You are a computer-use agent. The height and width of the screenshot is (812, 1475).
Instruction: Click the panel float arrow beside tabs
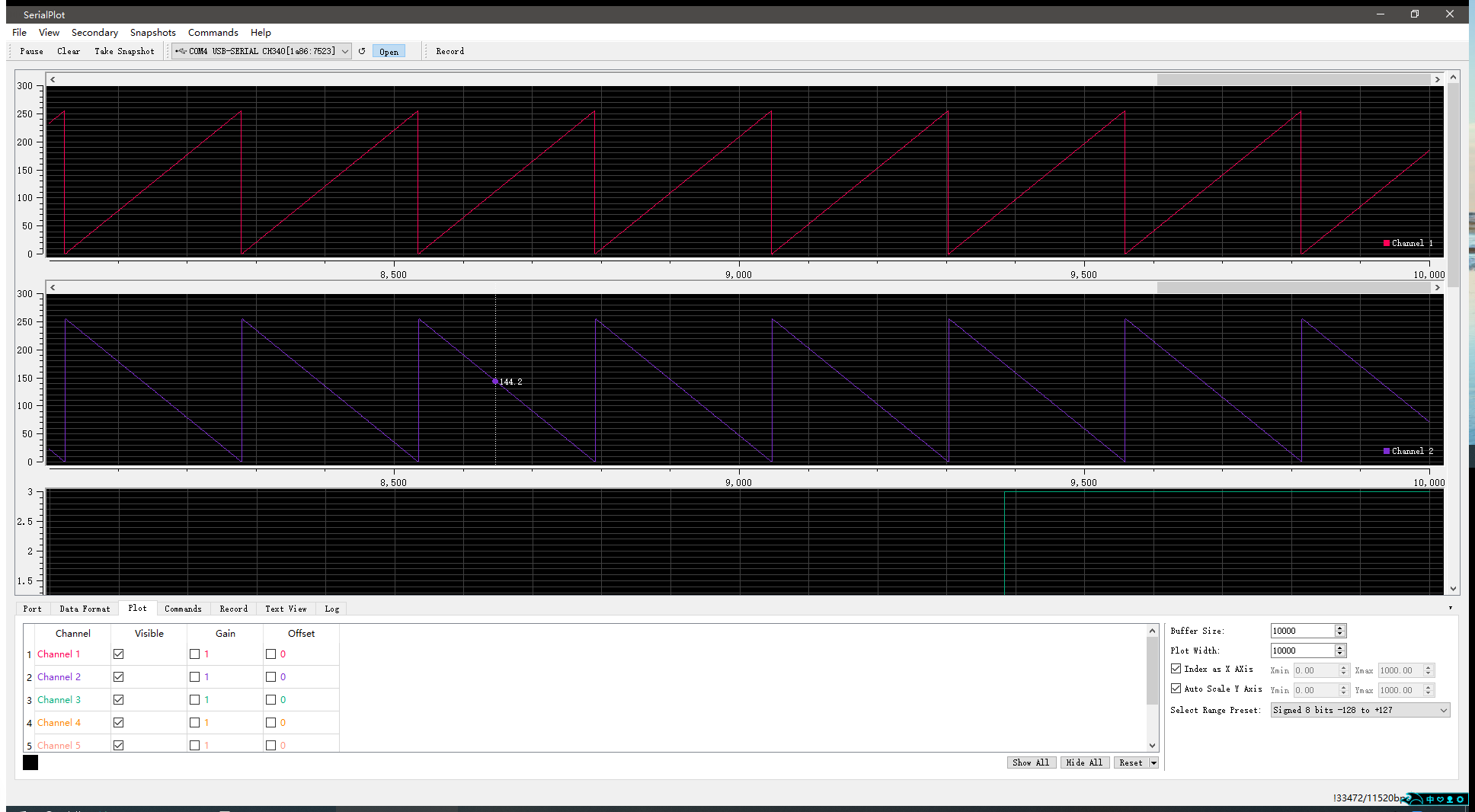[1450, 608]
